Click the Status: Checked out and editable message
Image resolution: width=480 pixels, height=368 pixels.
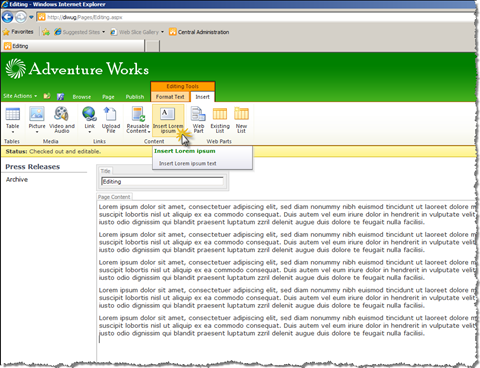point(53,151)
